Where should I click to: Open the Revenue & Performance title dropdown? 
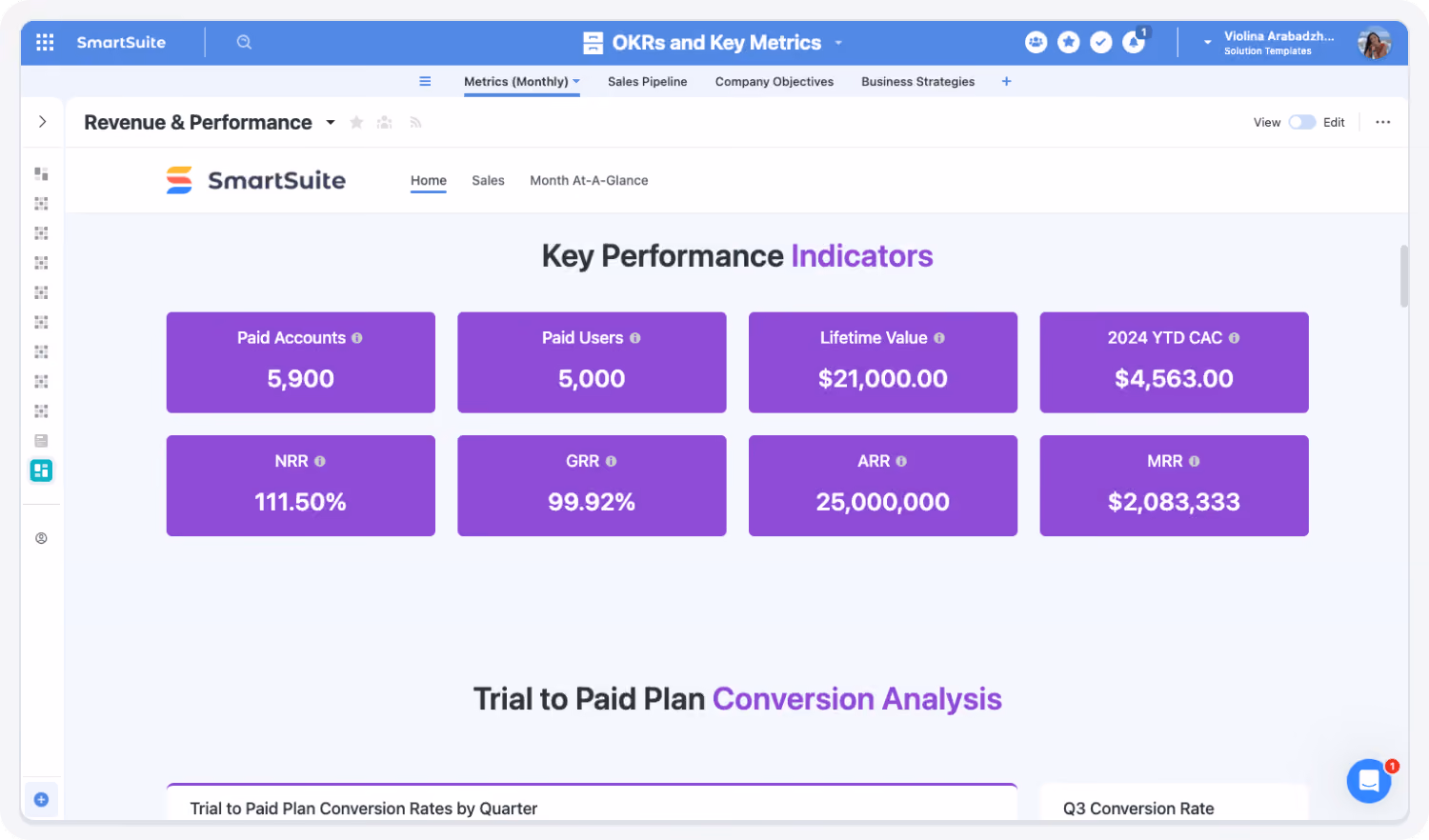(331, 122)
